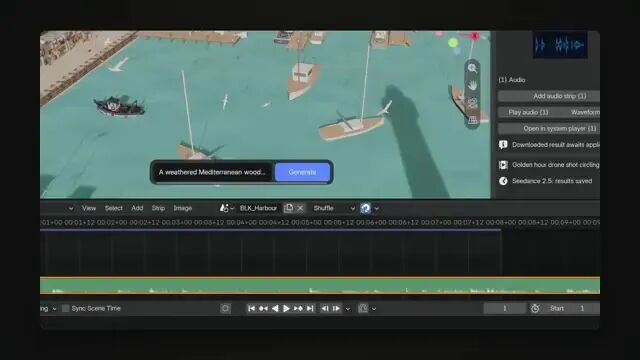Click the zoom magnifier viewport icon

(x=472, y=68)
